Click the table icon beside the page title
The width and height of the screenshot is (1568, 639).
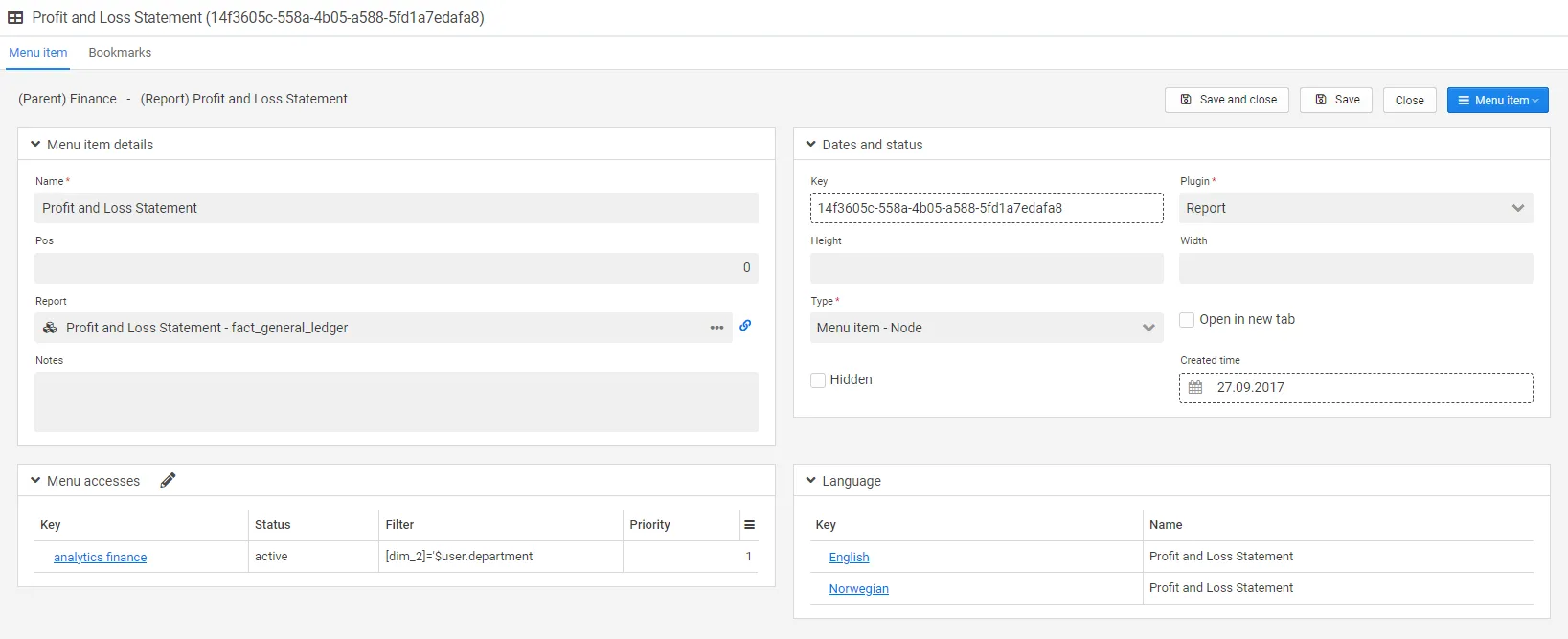[x=15, y=17]
